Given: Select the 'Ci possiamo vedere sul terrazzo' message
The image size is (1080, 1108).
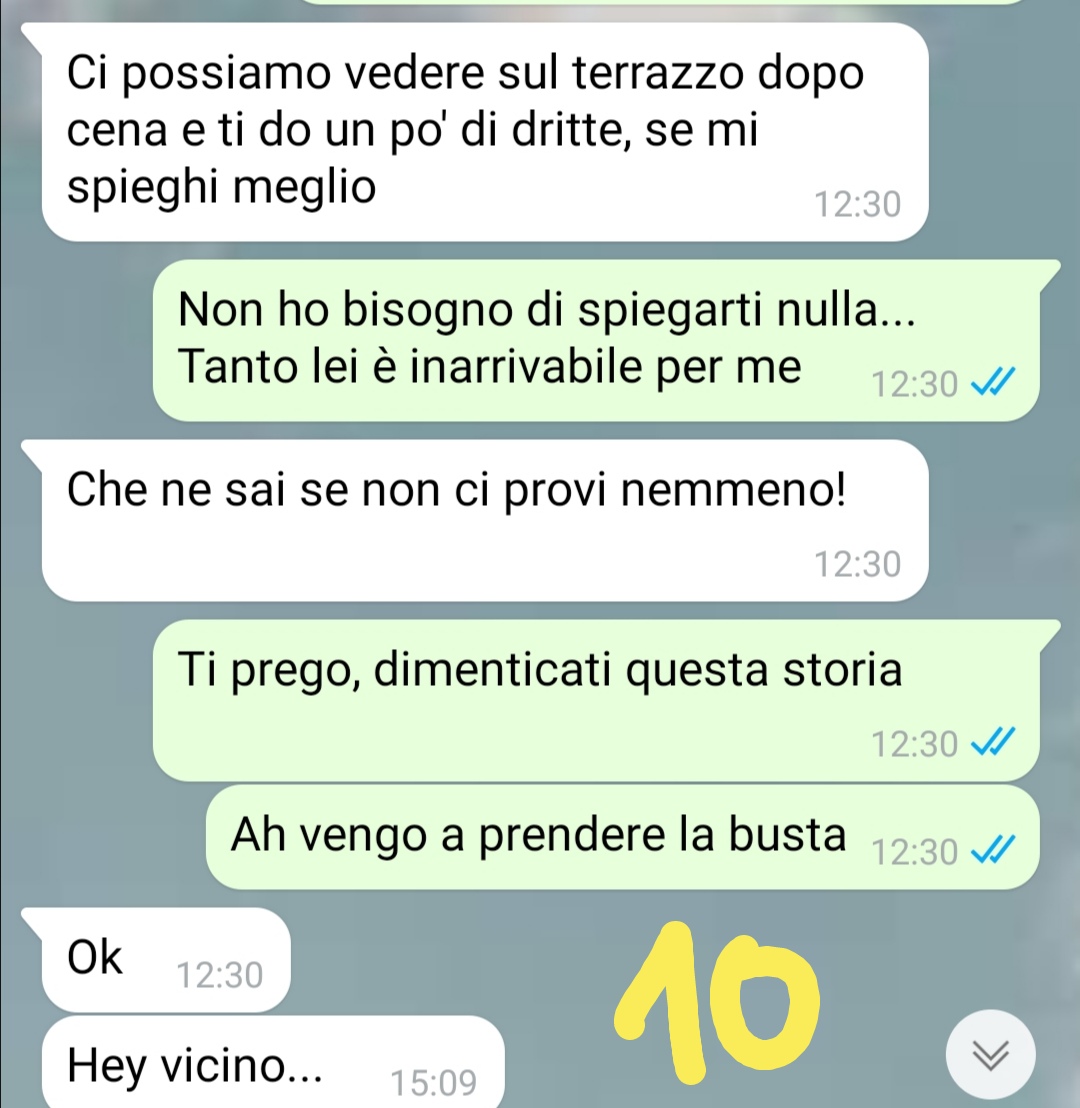Looking at the screenshot, I should pyautogui.click(x=485, y=132).
